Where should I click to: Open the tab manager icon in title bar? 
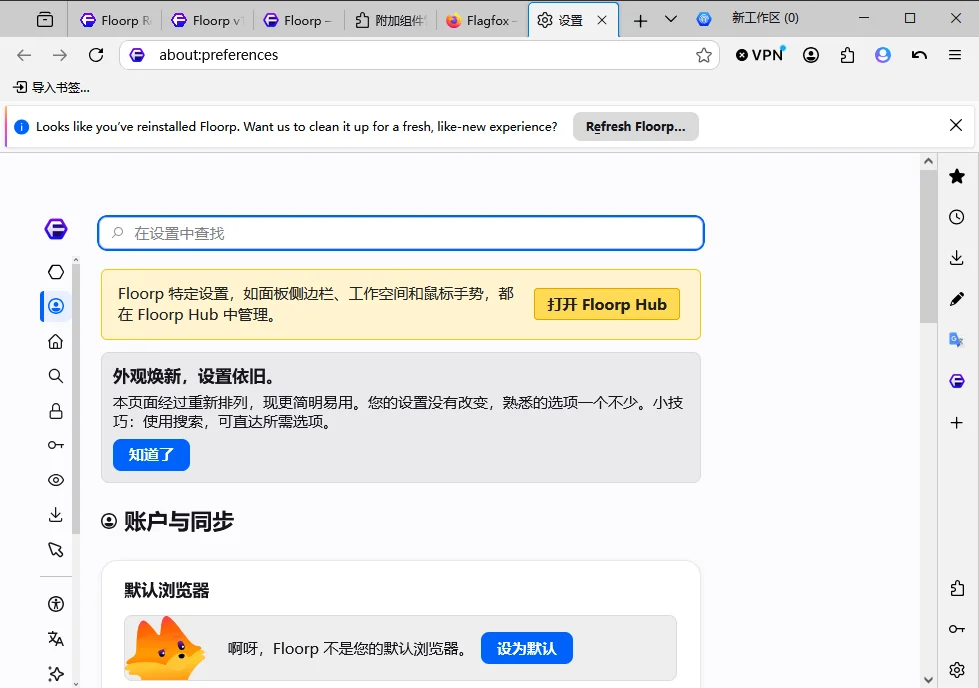[45, 20]
